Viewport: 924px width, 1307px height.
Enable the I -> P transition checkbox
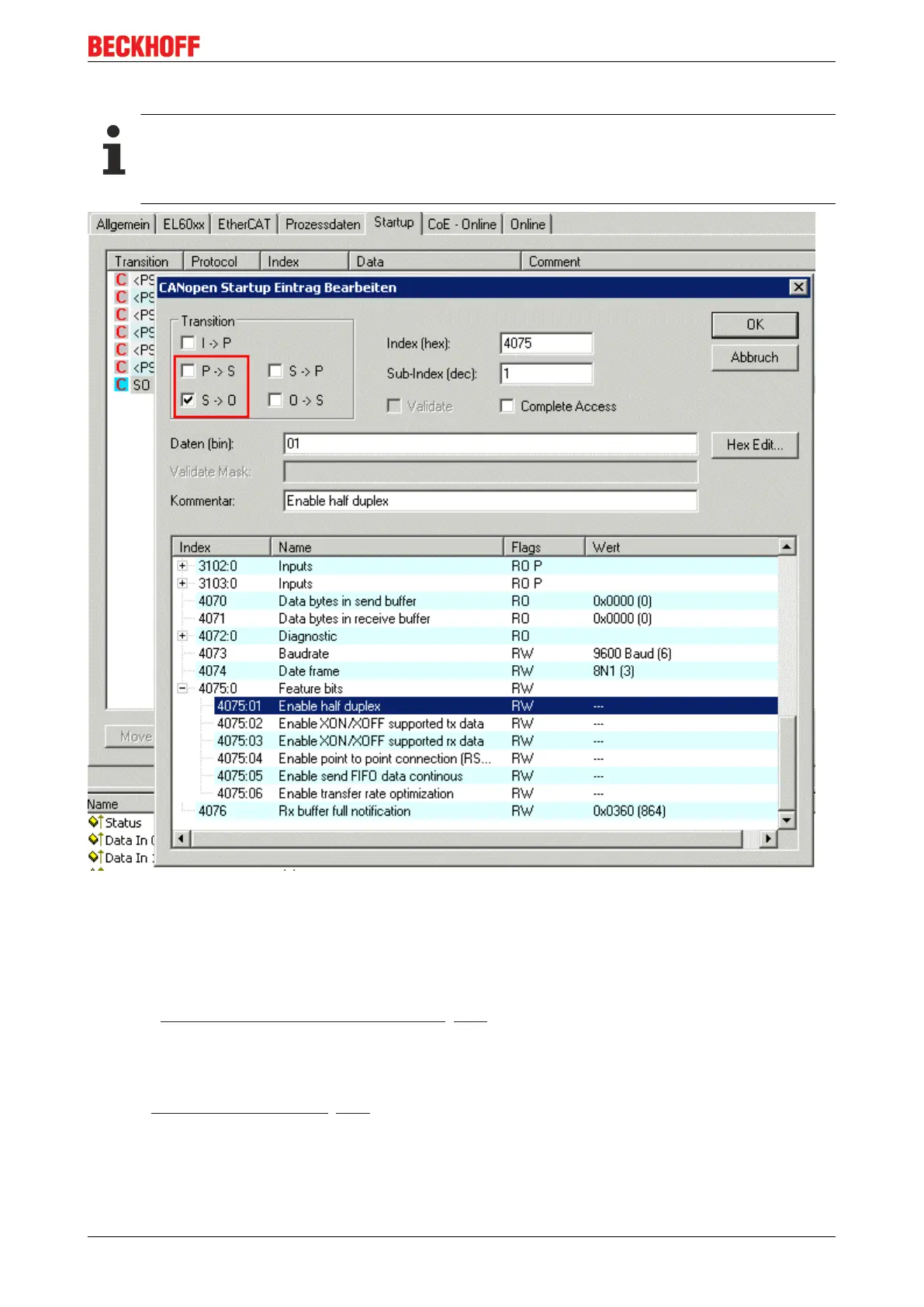tap(188, 342)
